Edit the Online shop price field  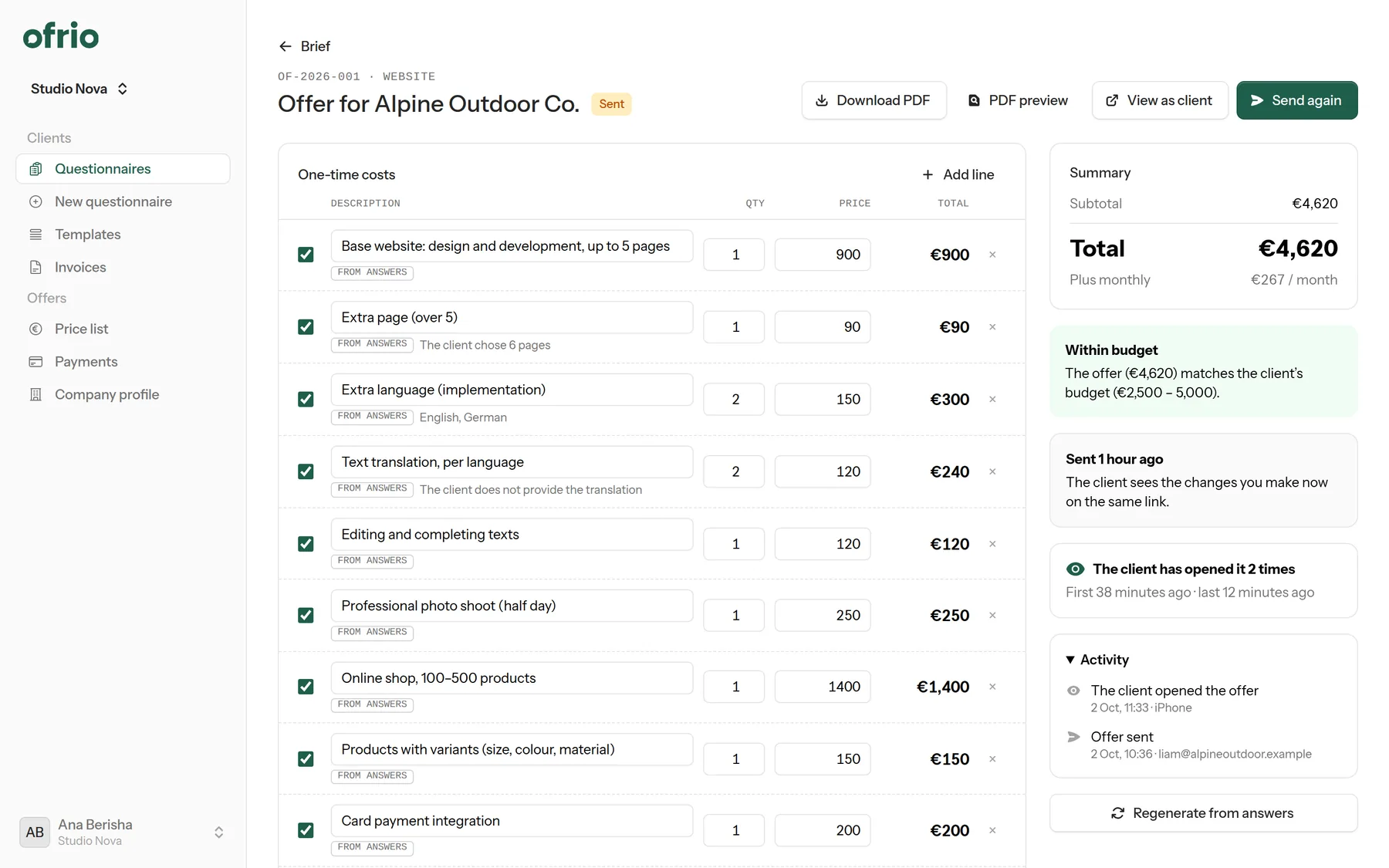pyautogui.click(x=823, y=687)
